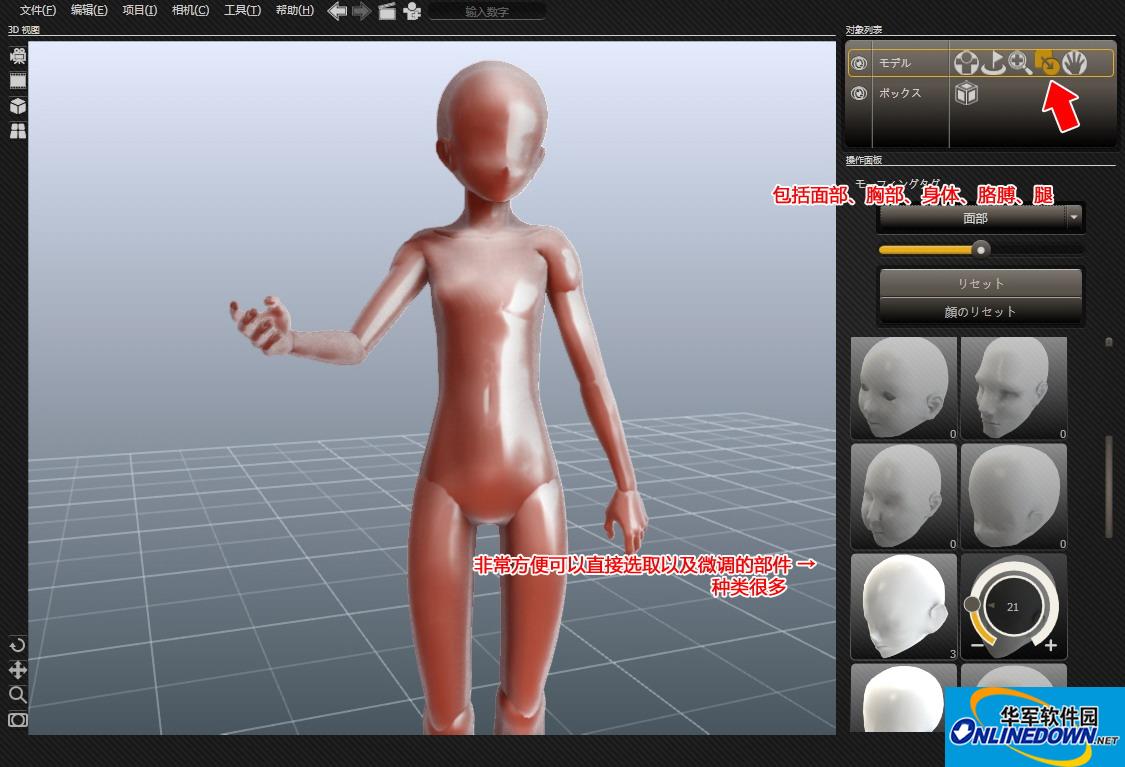The height and width of the screenshot is (767, 1125).
Task: Click the 输入数字 input field
Action: (x=487, y=11)
